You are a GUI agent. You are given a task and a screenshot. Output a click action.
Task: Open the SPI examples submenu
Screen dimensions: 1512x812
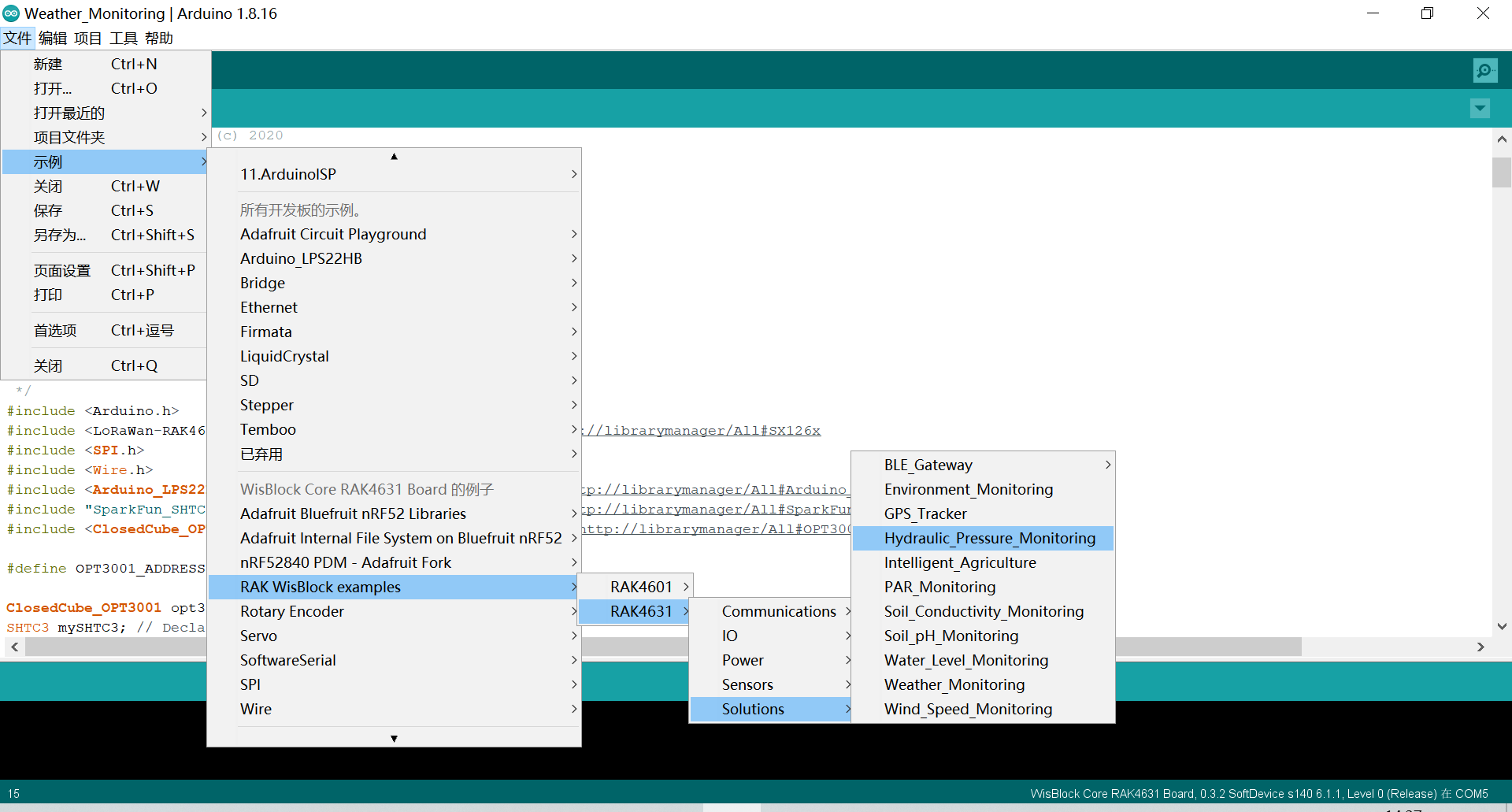(395, 684)
